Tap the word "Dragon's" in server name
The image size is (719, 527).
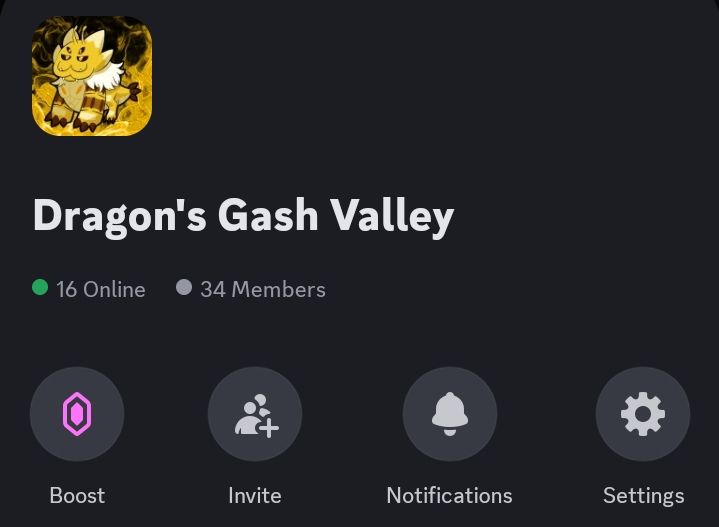[x=120, y=216]
